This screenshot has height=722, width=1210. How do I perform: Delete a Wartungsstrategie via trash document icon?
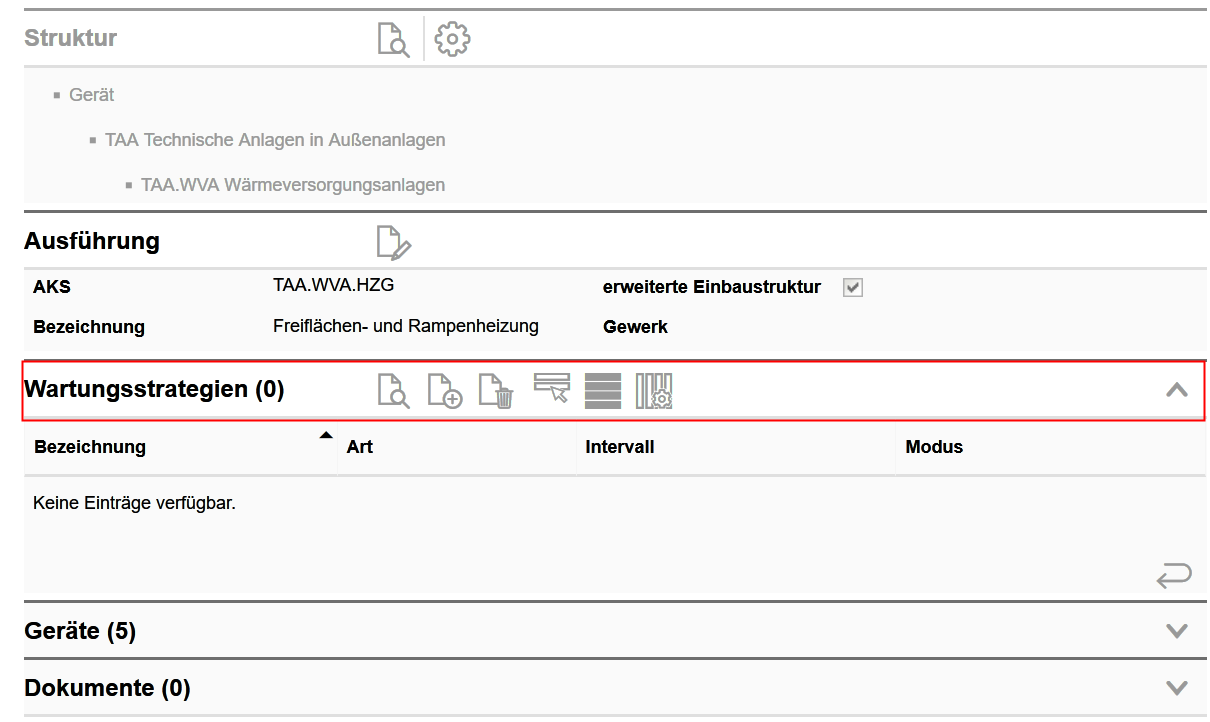pos(497,391)
